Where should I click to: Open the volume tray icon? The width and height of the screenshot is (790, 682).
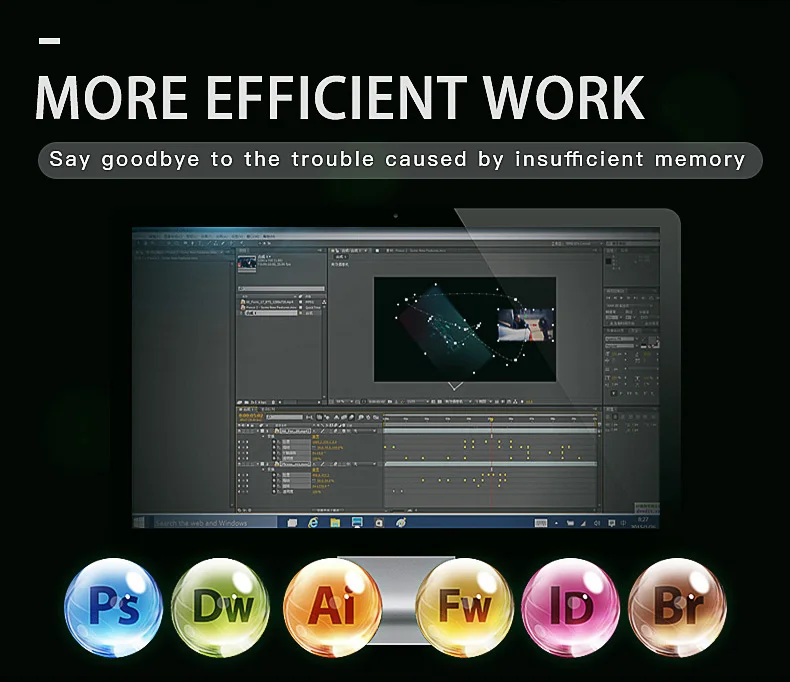point(597,523)
